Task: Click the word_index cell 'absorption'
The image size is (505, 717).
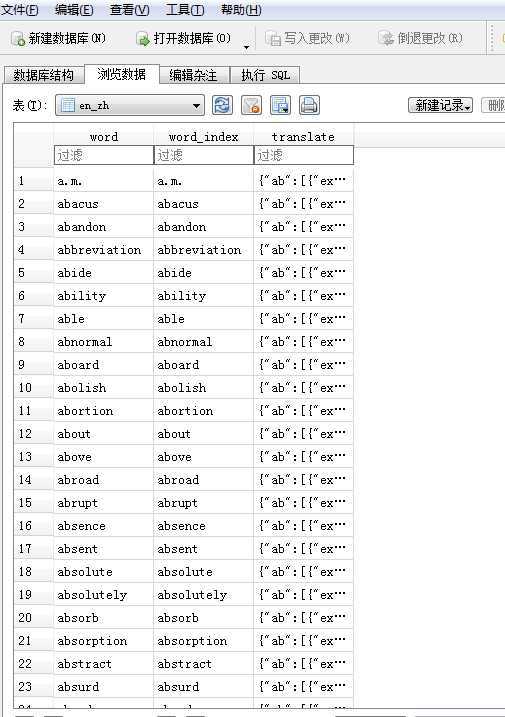Action: click(204, 641)
